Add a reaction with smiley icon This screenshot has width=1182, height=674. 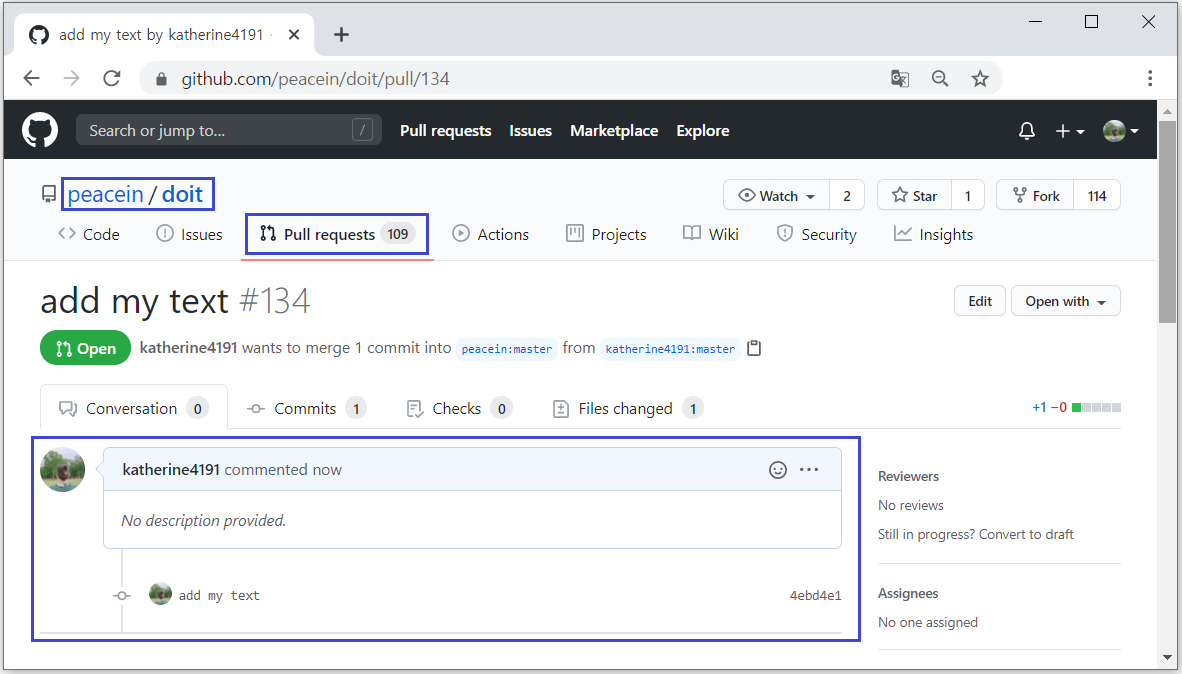(778, 470)
